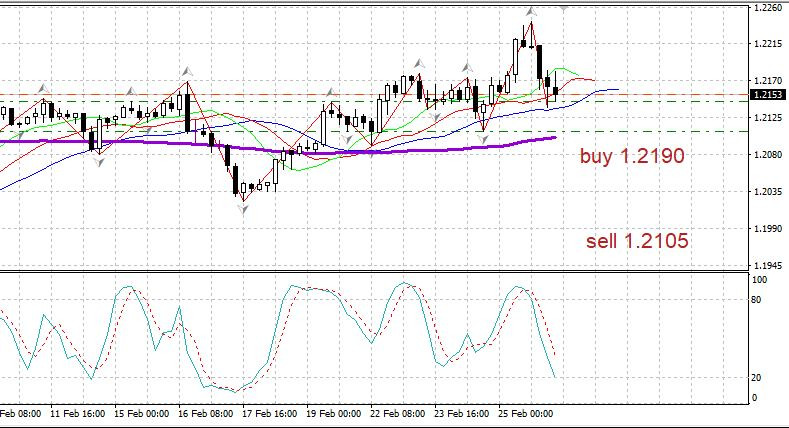Screen dimensions: 789x428
Task: Select the 'sell 1.2105' text label
Action: click(x=637, y=241)
